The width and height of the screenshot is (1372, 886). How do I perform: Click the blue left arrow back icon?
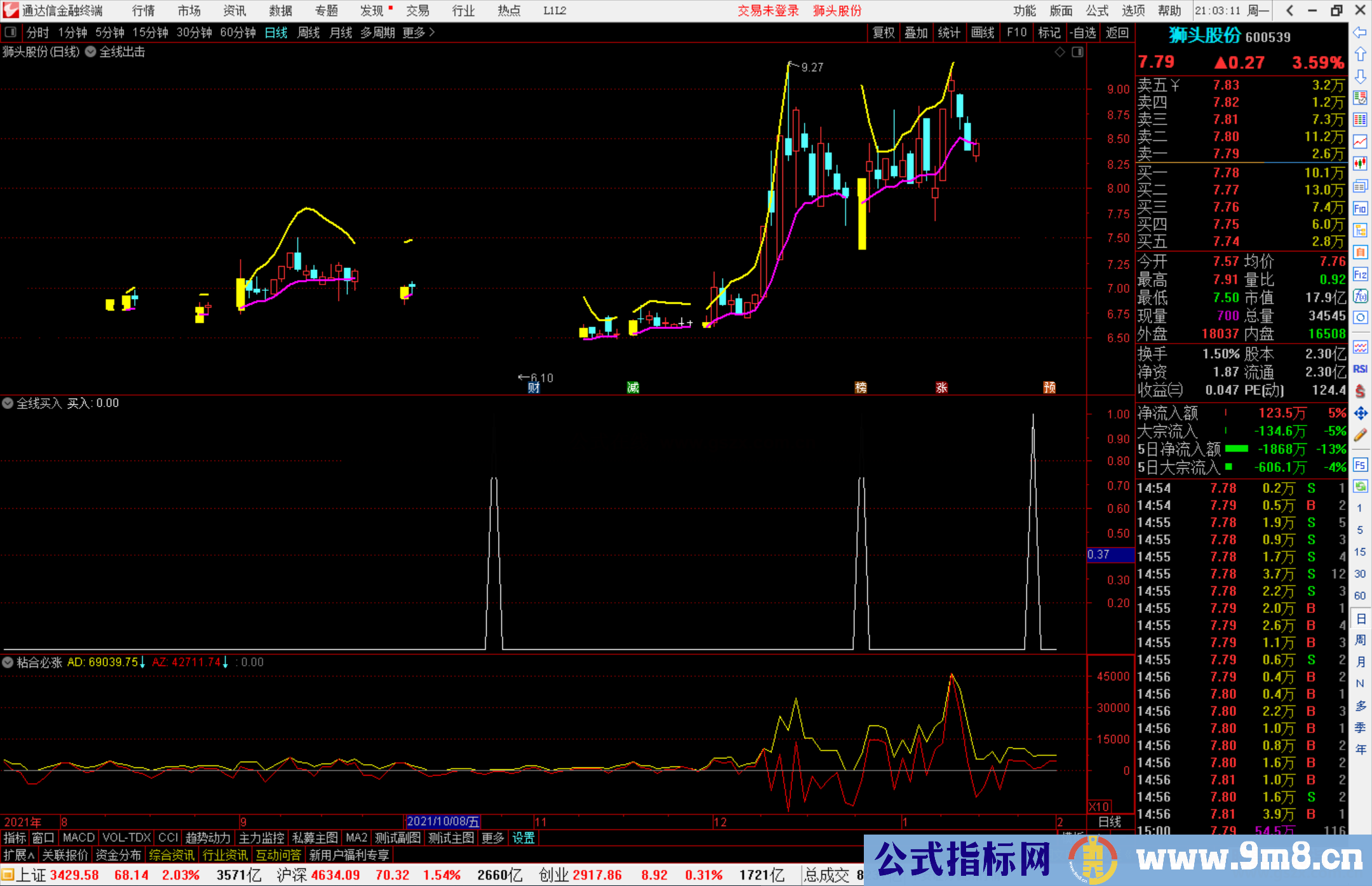[1360, 32]
